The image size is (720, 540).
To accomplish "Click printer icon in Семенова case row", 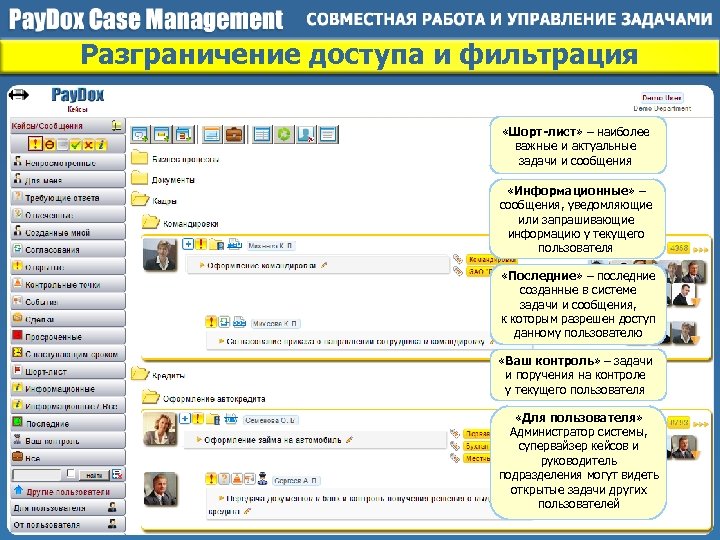I will (231, 418).
